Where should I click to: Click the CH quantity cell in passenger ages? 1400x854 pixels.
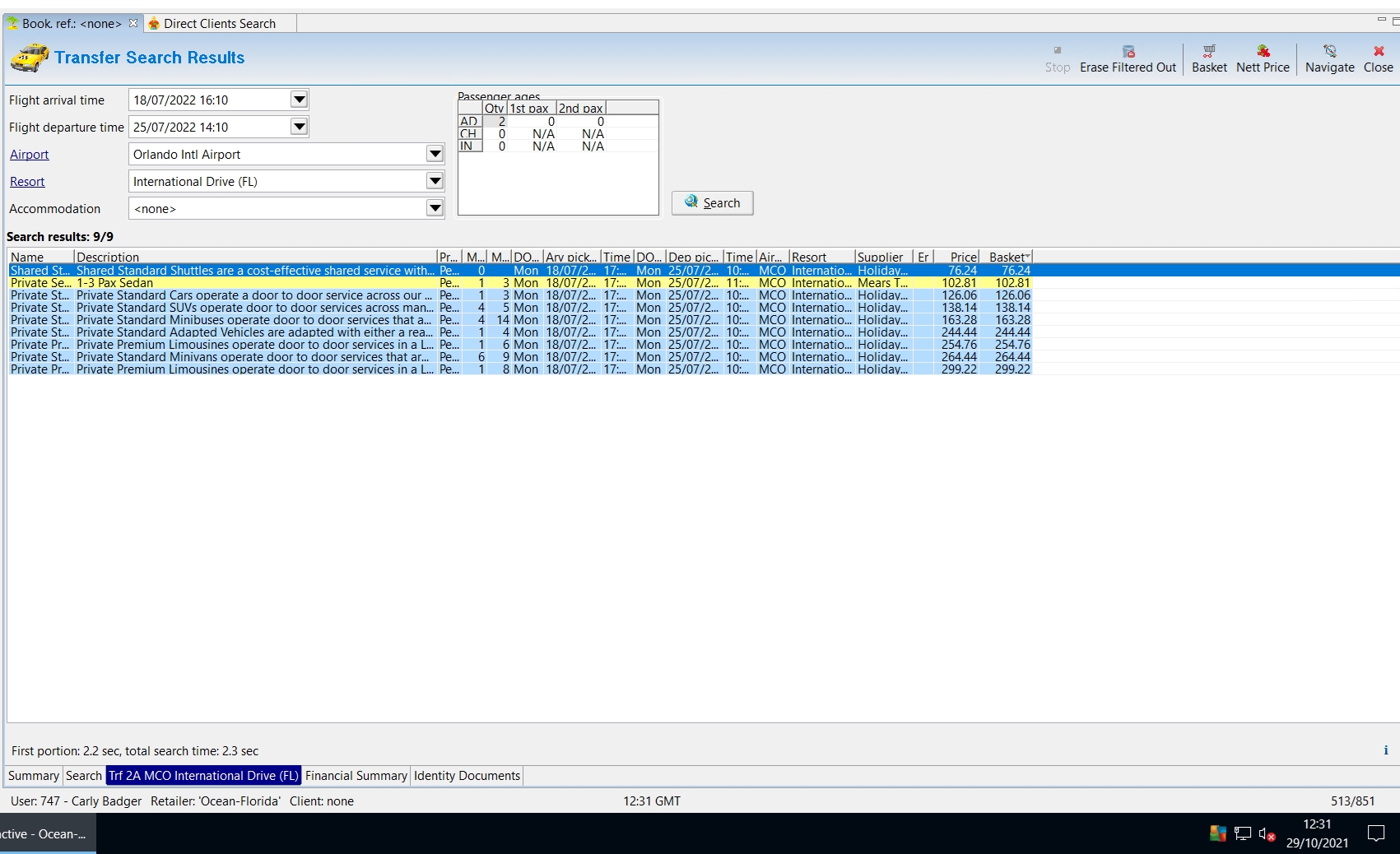coord(495,133)
